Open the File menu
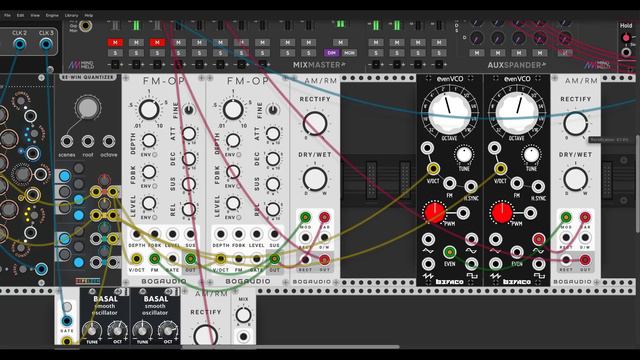The image size is (640, 360). click(7, 15)
